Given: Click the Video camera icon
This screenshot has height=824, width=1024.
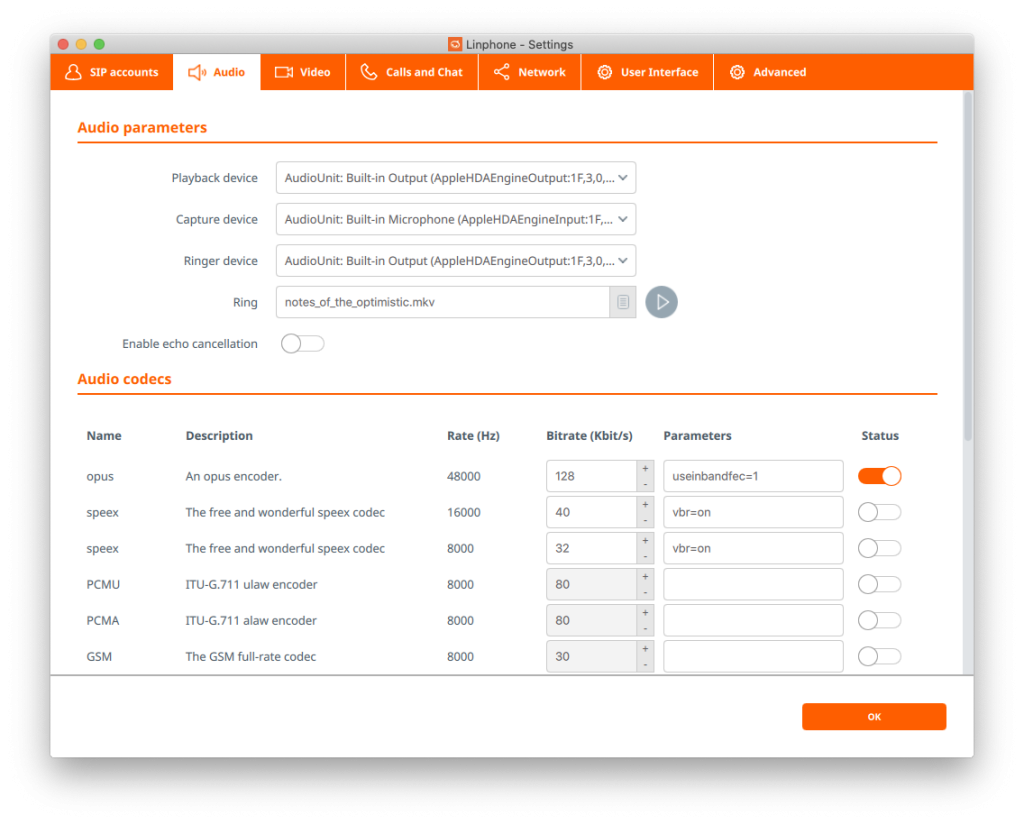Looking at the screenshot, I should [284, 72].
